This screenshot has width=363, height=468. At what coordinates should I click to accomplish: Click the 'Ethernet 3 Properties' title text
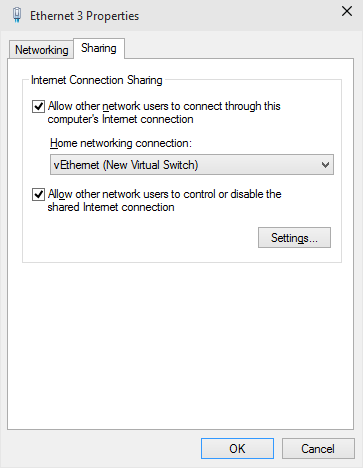[84, 16]
